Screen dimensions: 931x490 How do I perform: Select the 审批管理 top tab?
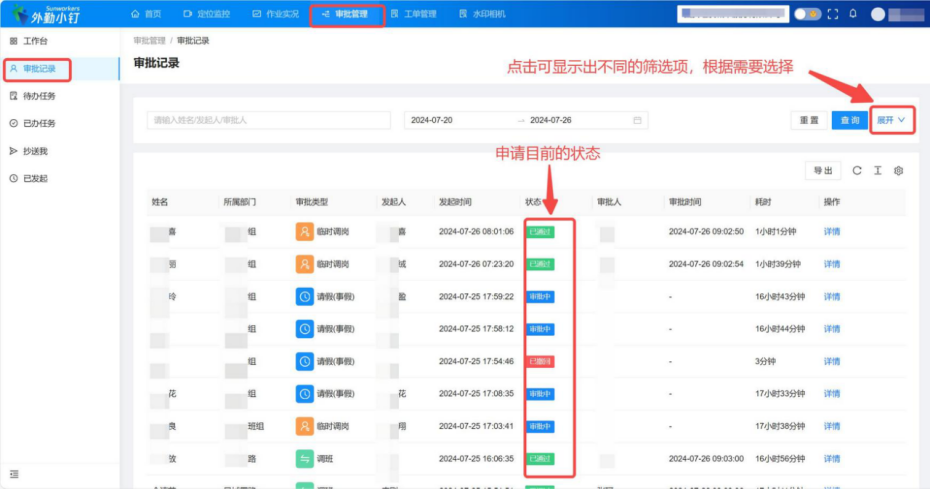pyautogui.click(x=345, y=14)
